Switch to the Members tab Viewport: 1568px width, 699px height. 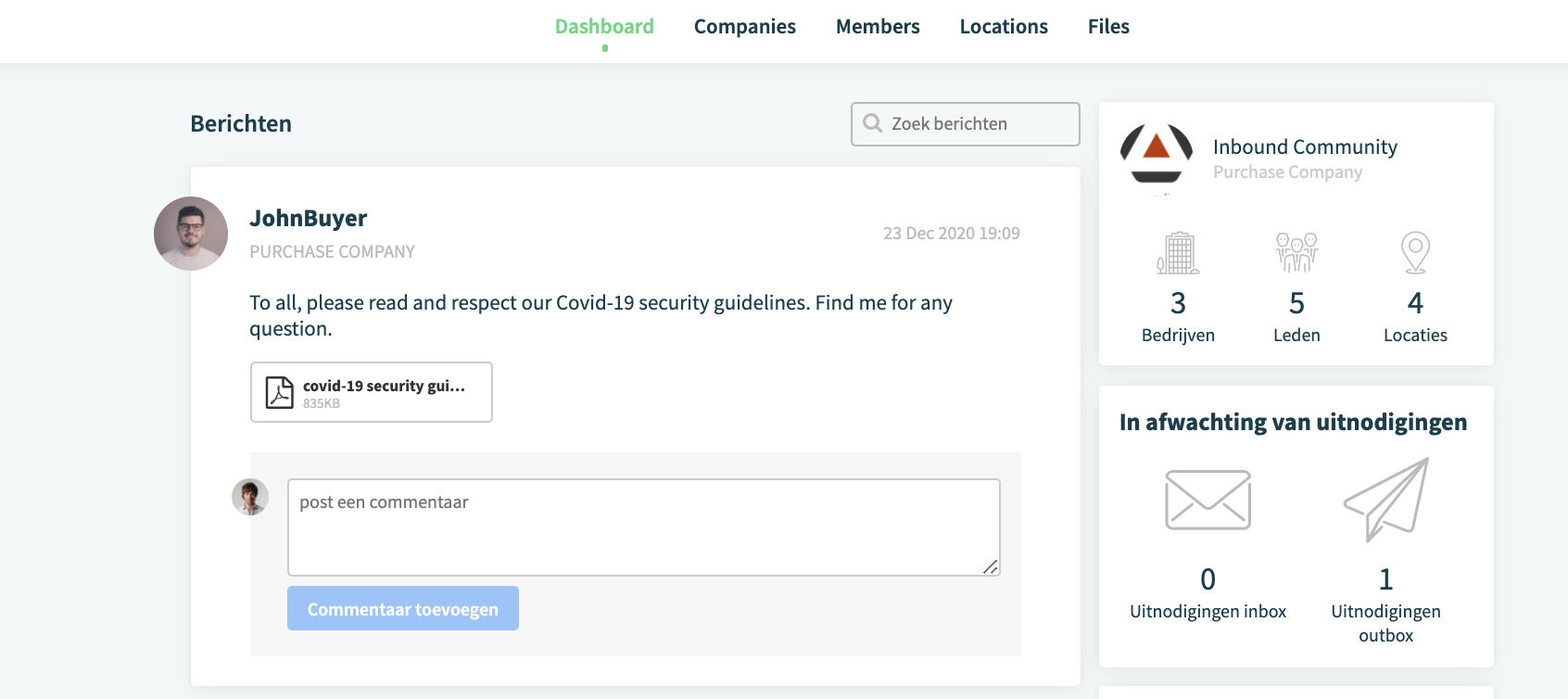tap(878, 27)
